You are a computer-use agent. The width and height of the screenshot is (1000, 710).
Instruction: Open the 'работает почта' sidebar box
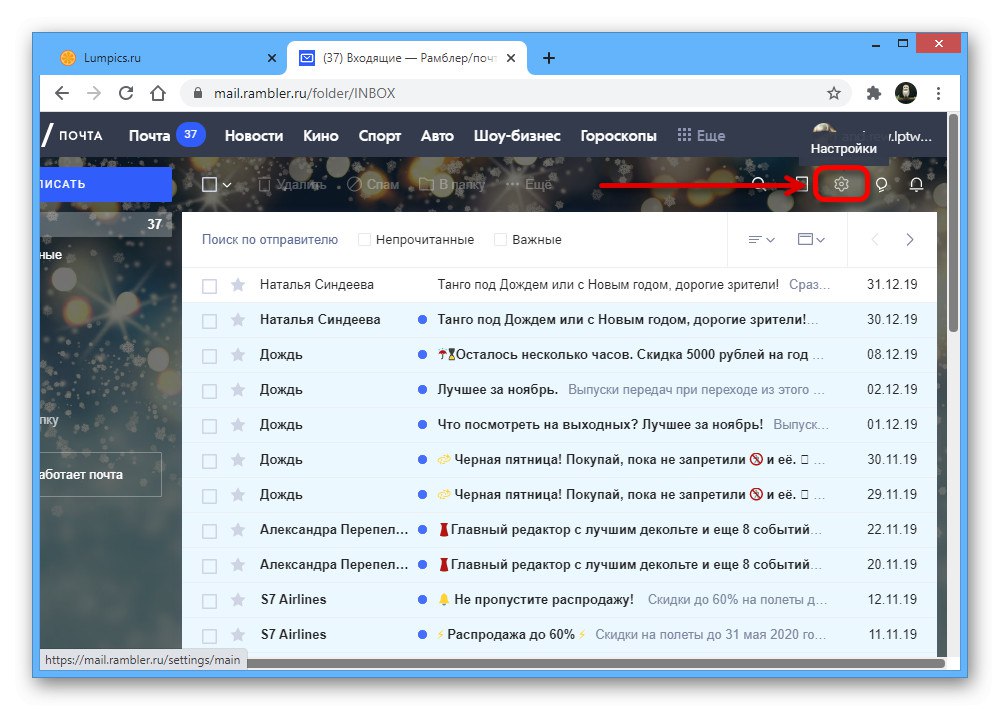101,475
